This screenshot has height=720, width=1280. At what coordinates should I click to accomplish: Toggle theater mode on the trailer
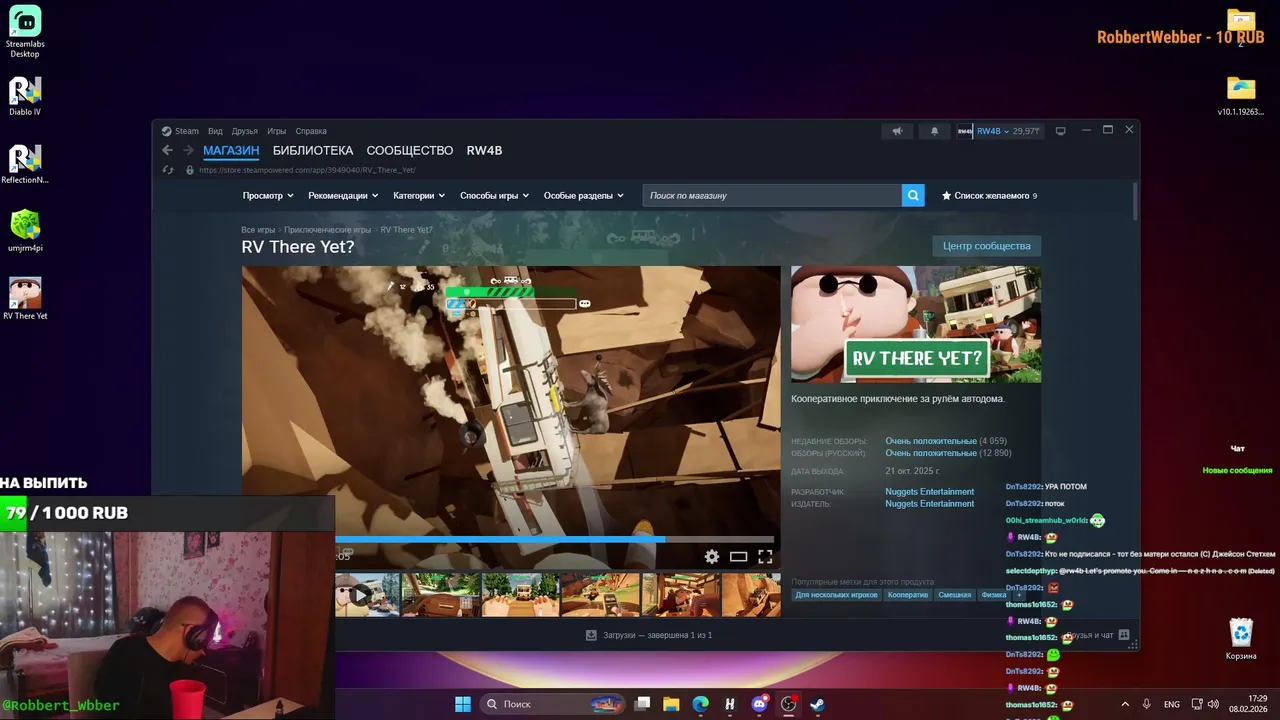click(x=738, y=557)
